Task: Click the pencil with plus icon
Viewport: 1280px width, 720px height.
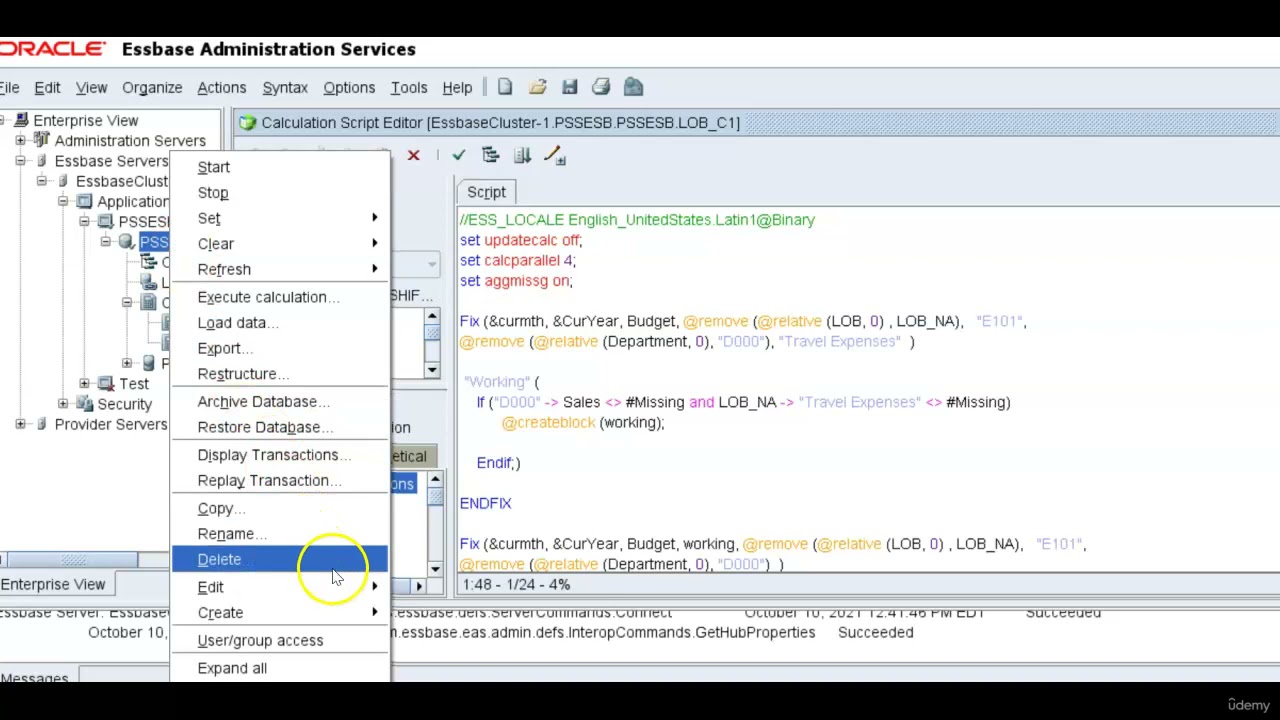Action: pyautogui.click(x=554, y=155)
